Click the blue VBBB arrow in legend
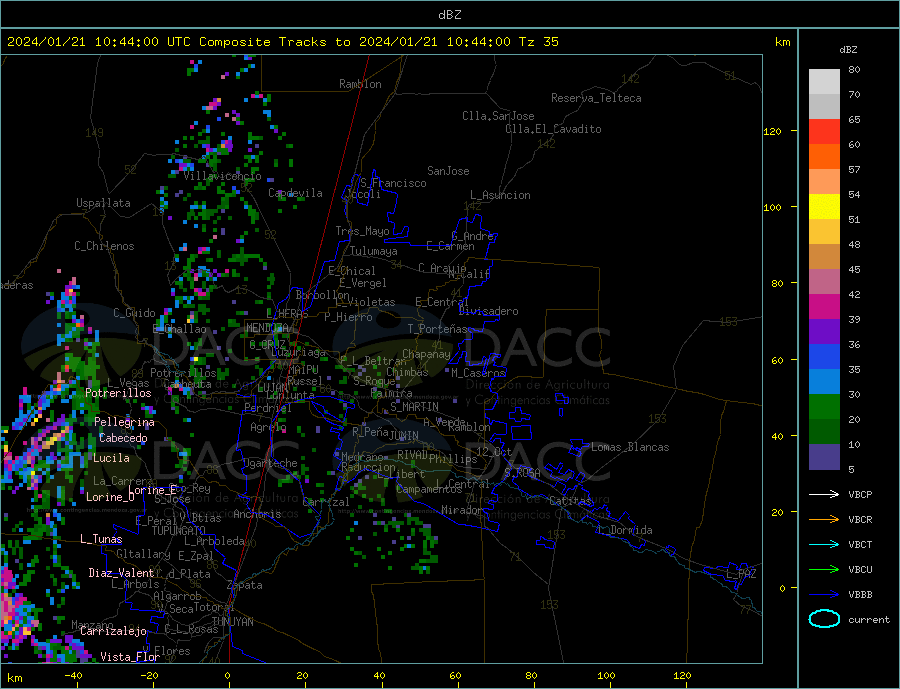900x689 pixels. [x=824, y=595]
